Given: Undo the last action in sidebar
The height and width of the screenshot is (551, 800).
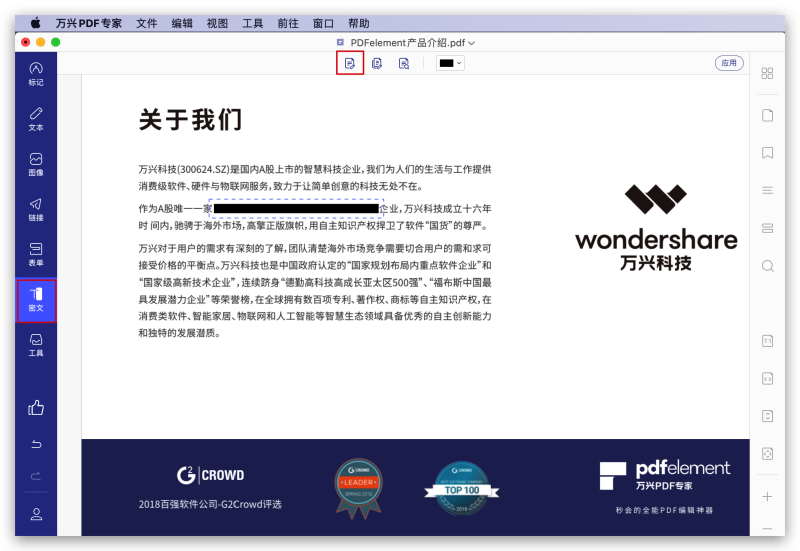Looking at the screenshot, I should (x=36, y=444).
